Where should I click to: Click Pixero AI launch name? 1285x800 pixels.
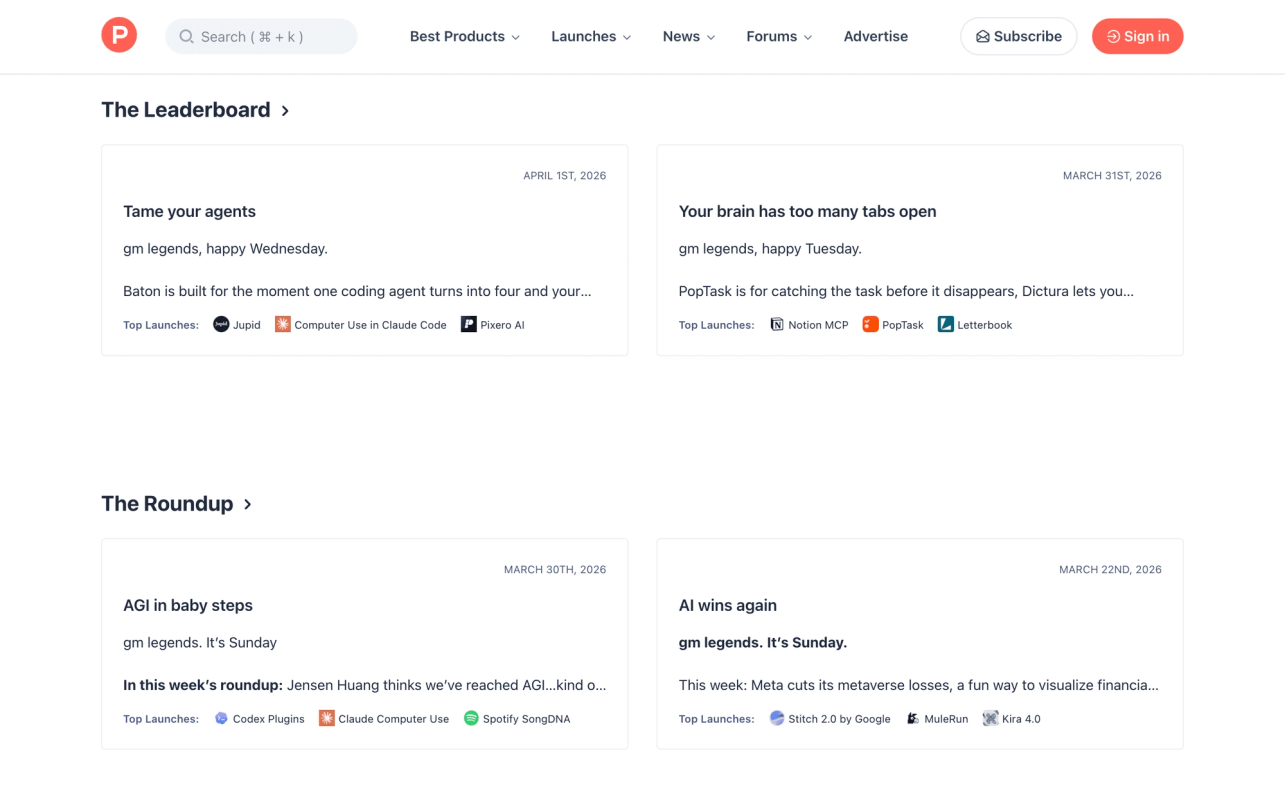[x=502, y=325]
